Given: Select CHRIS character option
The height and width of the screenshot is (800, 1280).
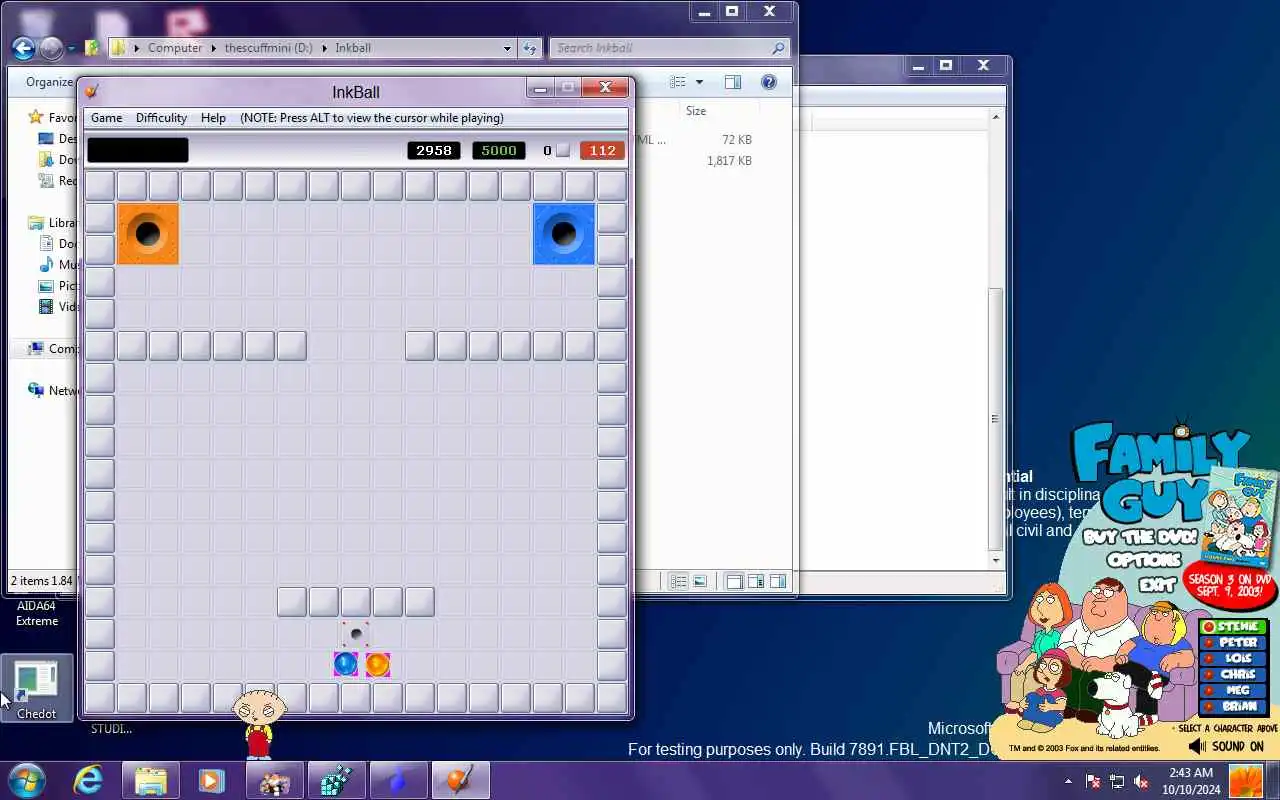Looking at the screenshot, I should [x=1232, y=675].
